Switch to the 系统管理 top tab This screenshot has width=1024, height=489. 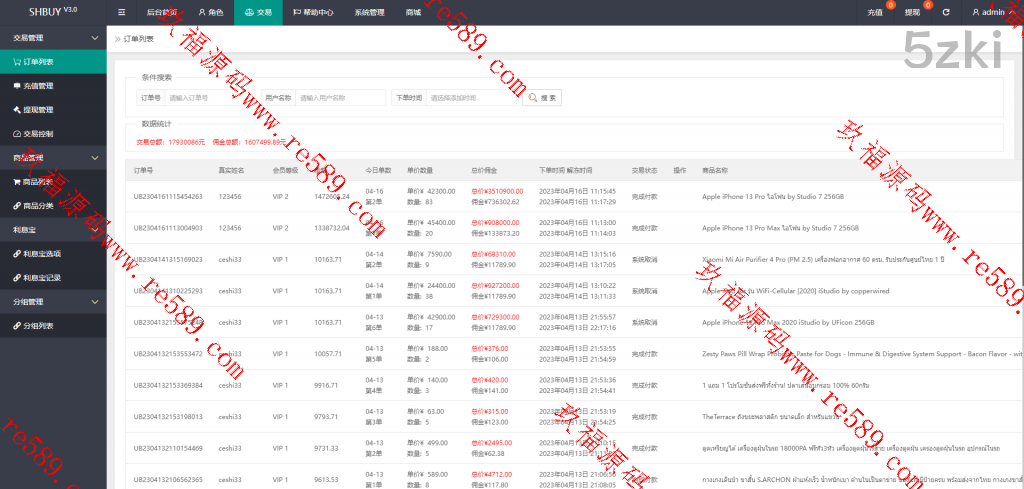pyautogui.click(x=368, y=13)
